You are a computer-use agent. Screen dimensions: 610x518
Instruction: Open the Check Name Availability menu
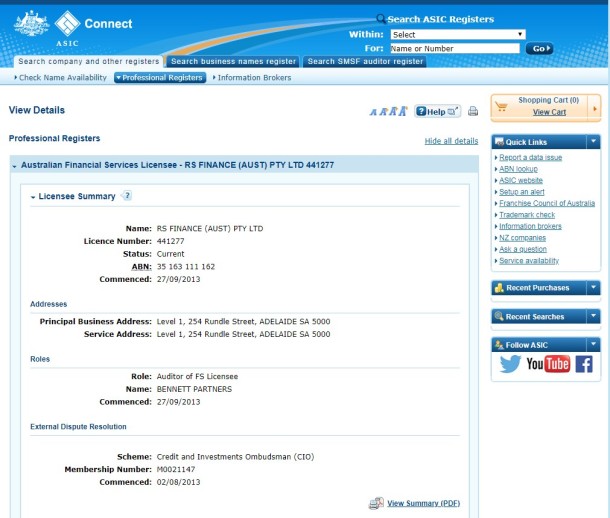(60, 77)
